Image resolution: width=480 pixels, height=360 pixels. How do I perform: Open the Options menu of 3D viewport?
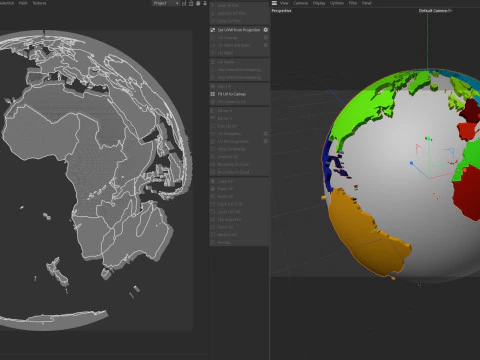tap(337, 3)
